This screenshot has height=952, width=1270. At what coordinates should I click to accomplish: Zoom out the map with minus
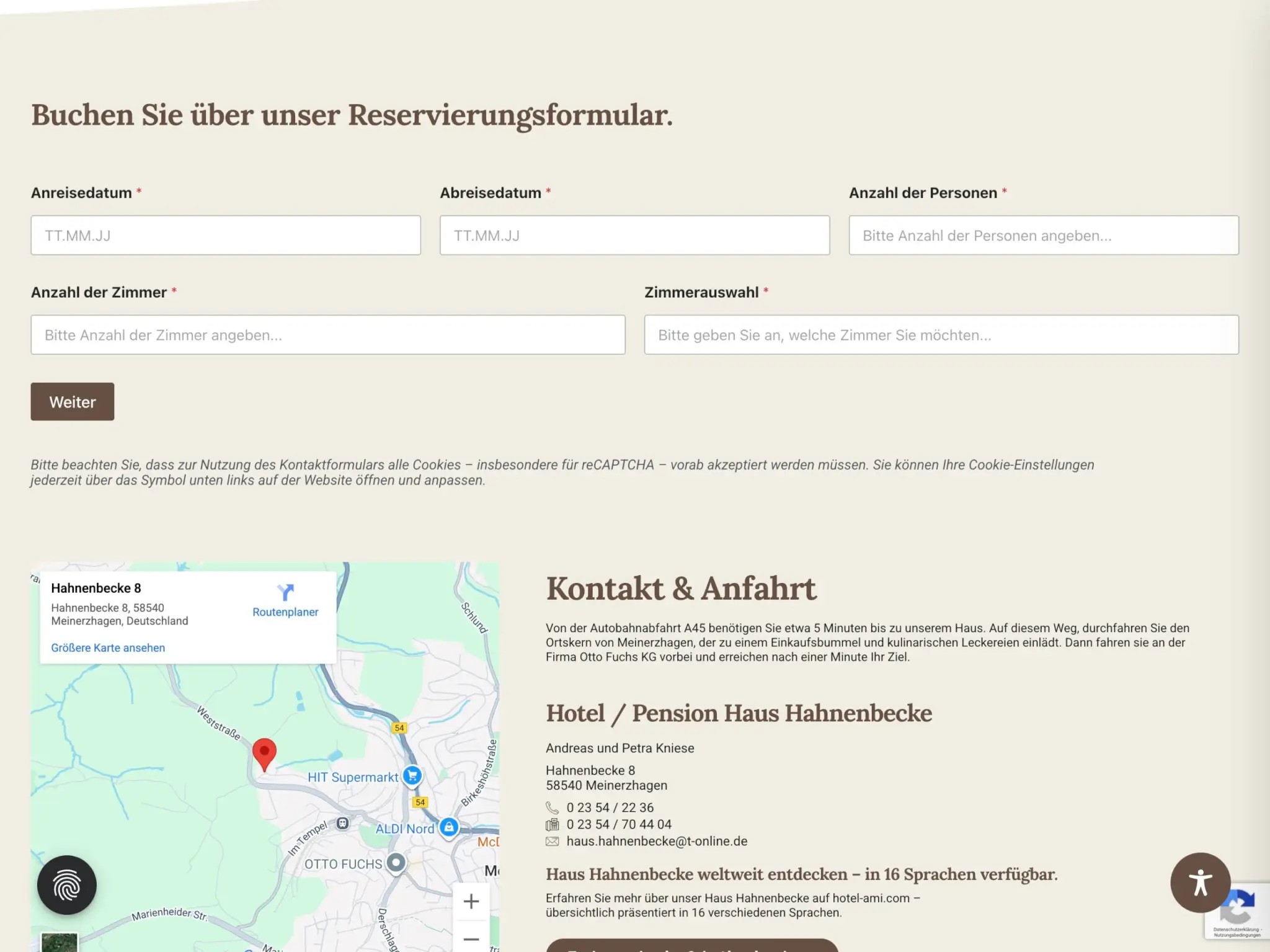[x=471, y=938]
